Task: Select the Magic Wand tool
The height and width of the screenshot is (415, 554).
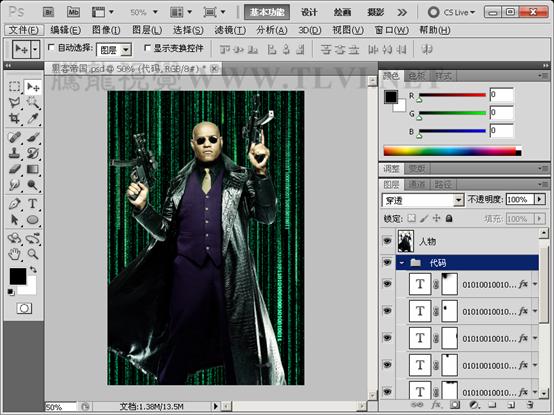Action: tap(33, 102)
